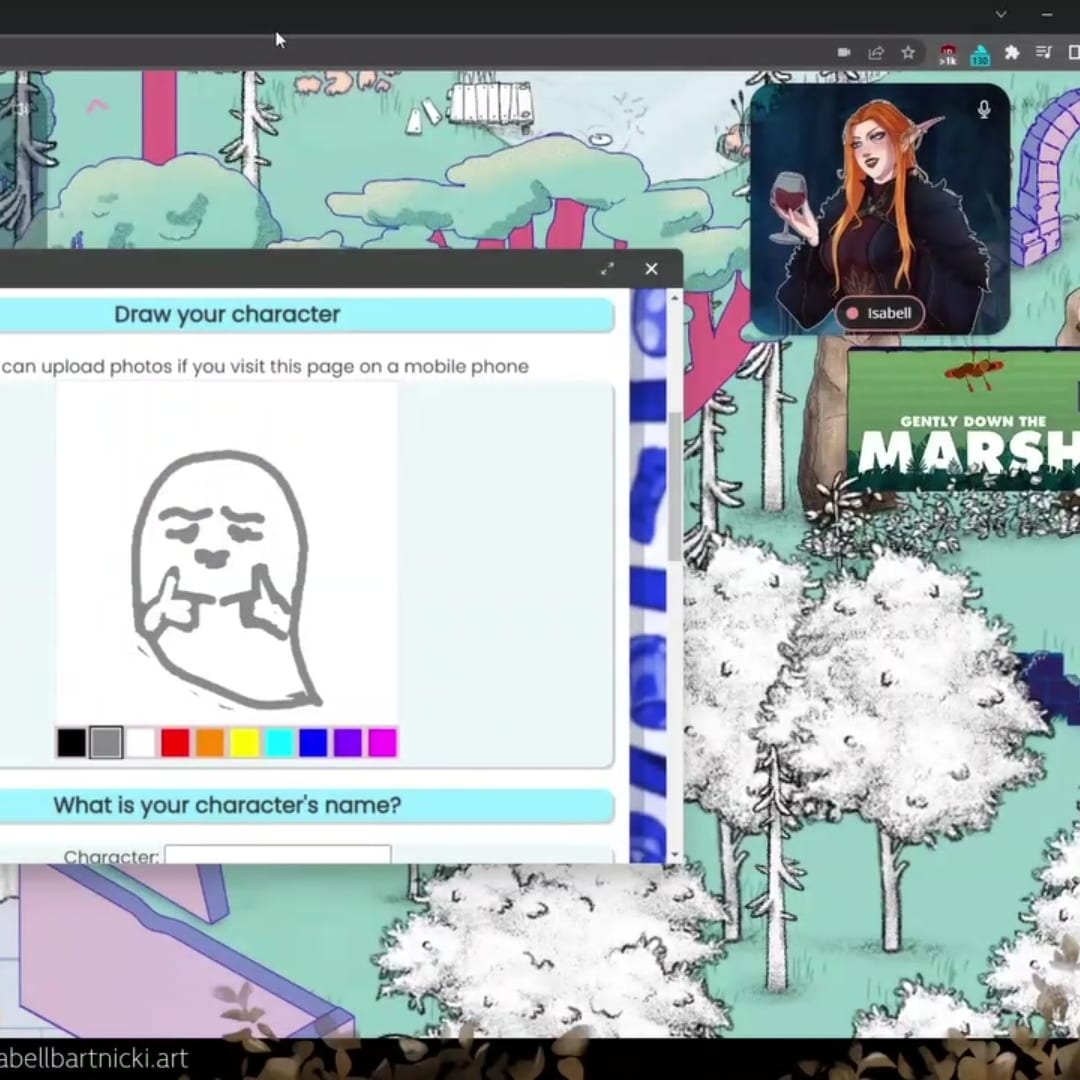
Task: Click the Character name input field
Action: [x=278, y=854]
